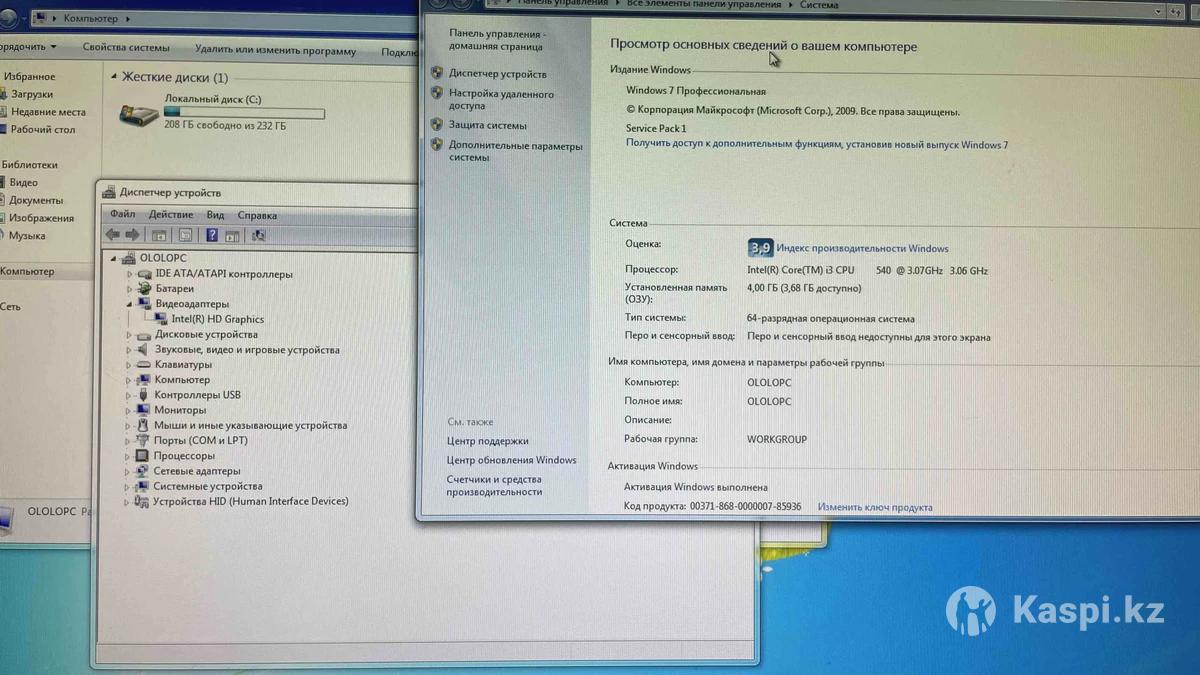The height and width of the screenshot is (675, 1200).
Task: Click the blue Help icon in Device Manager
Action: click(x=211, y=235)
